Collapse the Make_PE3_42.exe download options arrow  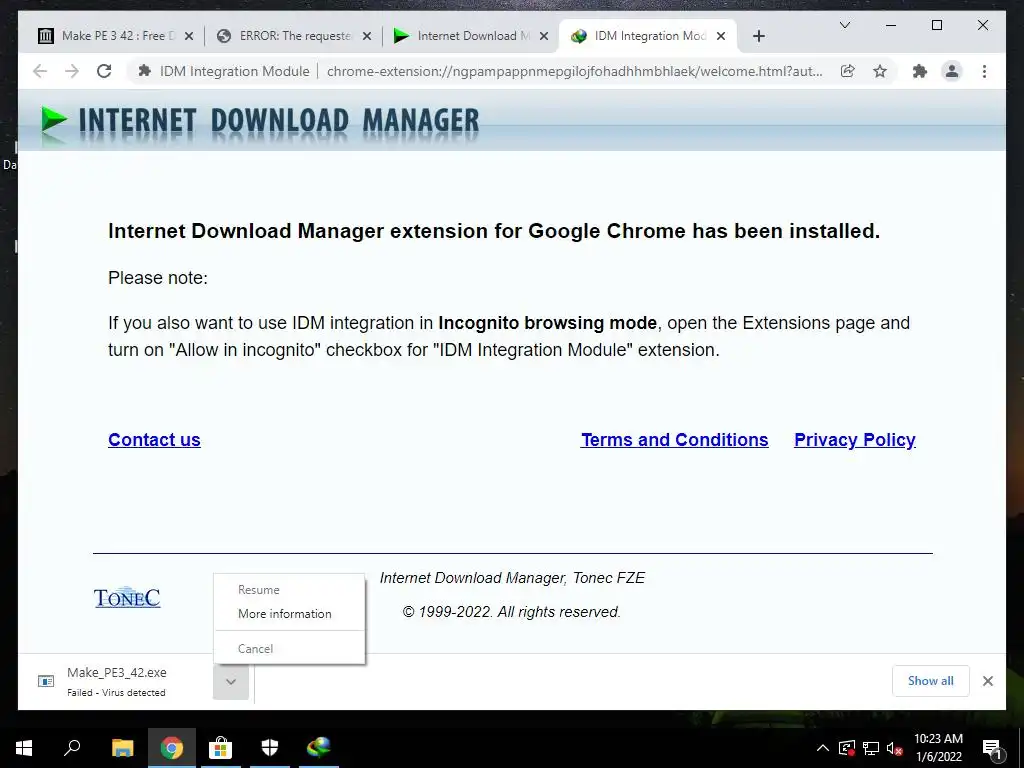[x=231, y=682]
